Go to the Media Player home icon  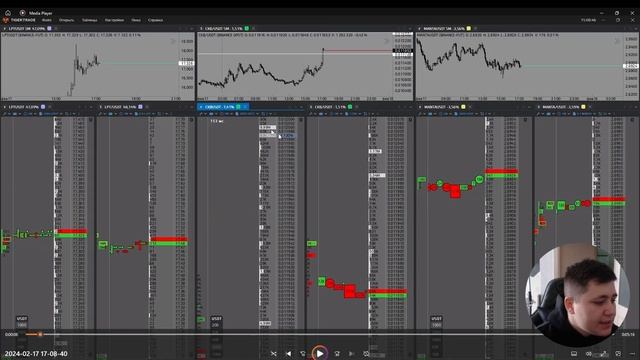(8, 13)
